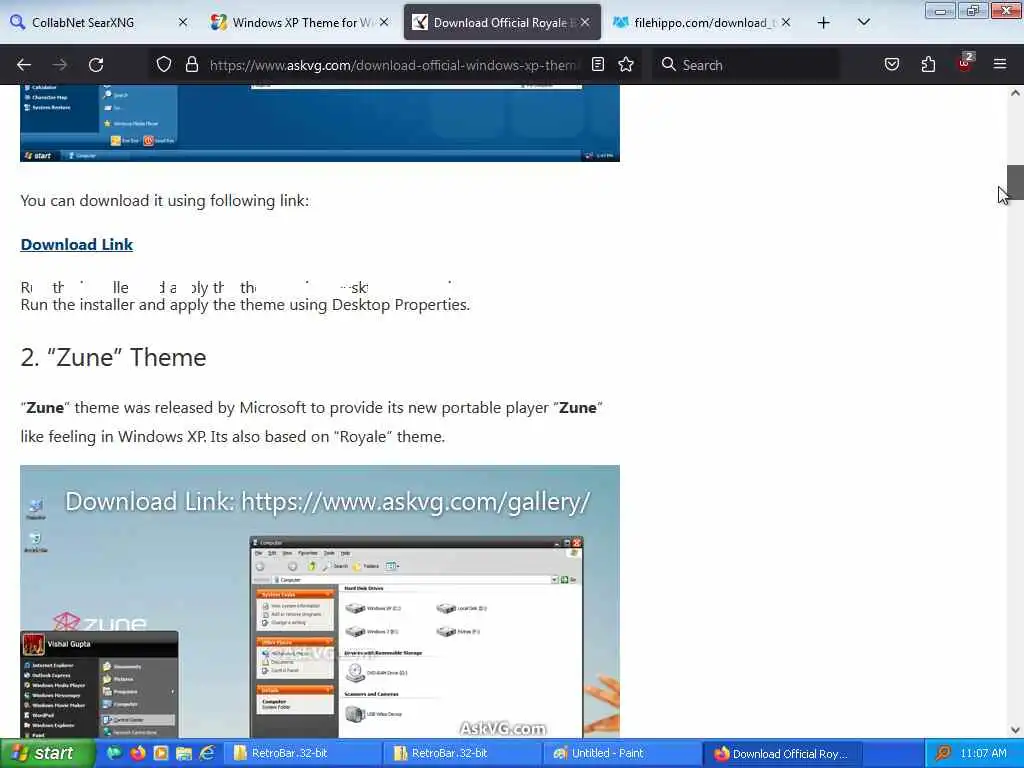Screen dimensions: 1024x768
Task: Click the browser Search box
Action: click(x=748, y=65)
